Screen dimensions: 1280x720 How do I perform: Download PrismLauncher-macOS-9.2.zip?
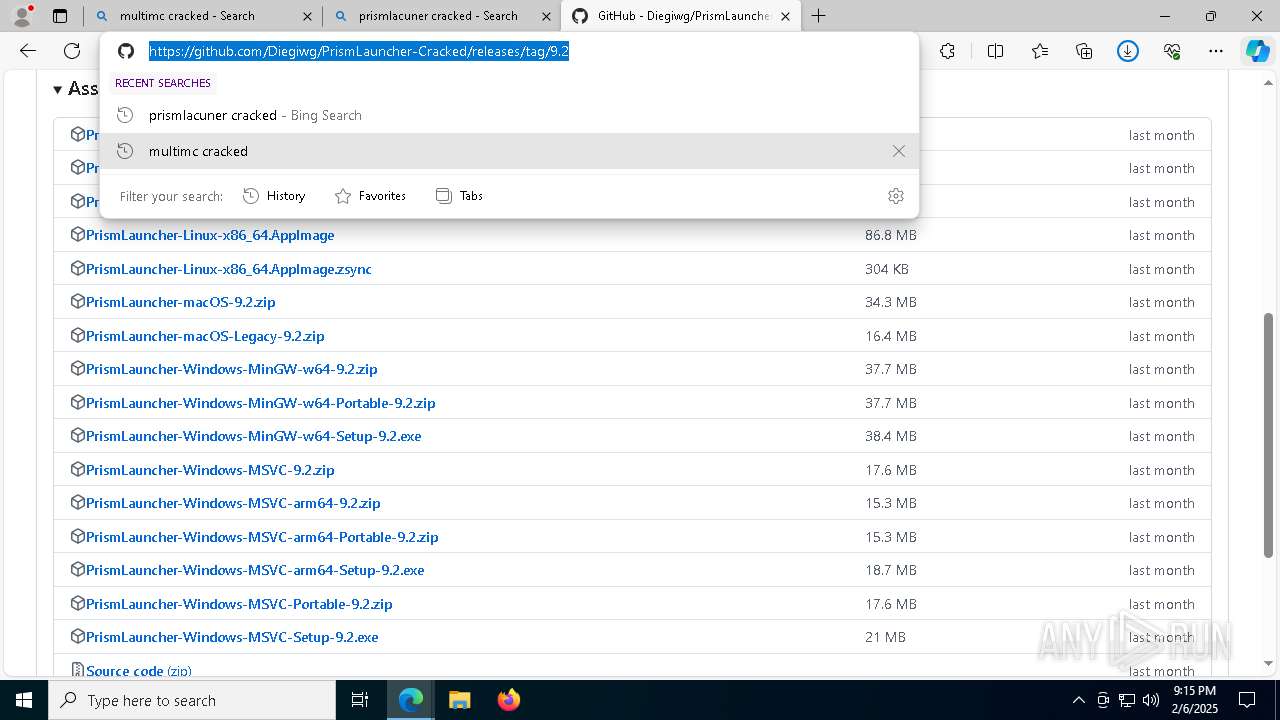point(180,302)
